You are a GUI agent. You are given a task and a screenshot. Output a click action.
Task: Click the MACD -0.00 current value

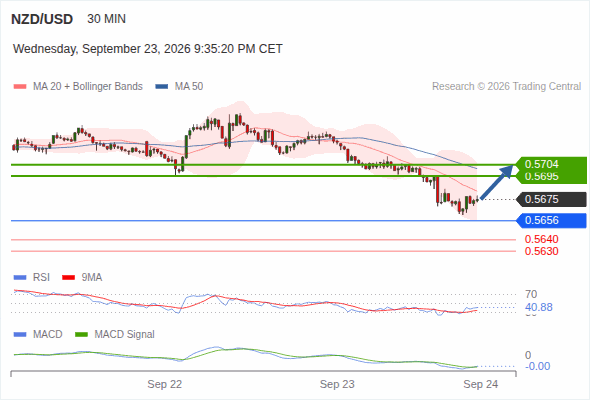[537, 366]
